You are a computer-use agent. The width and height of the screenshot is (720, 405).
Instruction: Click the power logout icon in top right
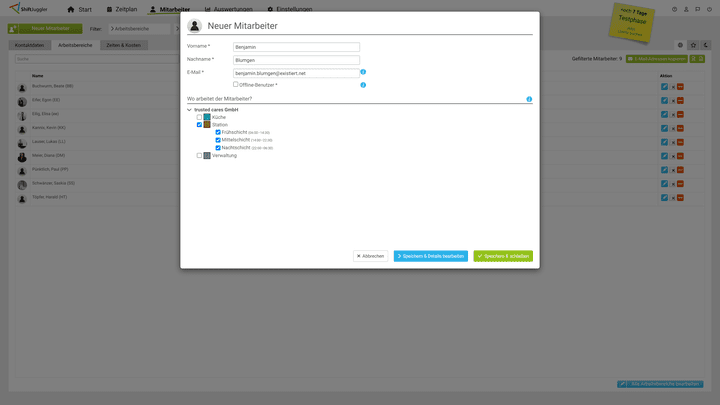point(709,9)
